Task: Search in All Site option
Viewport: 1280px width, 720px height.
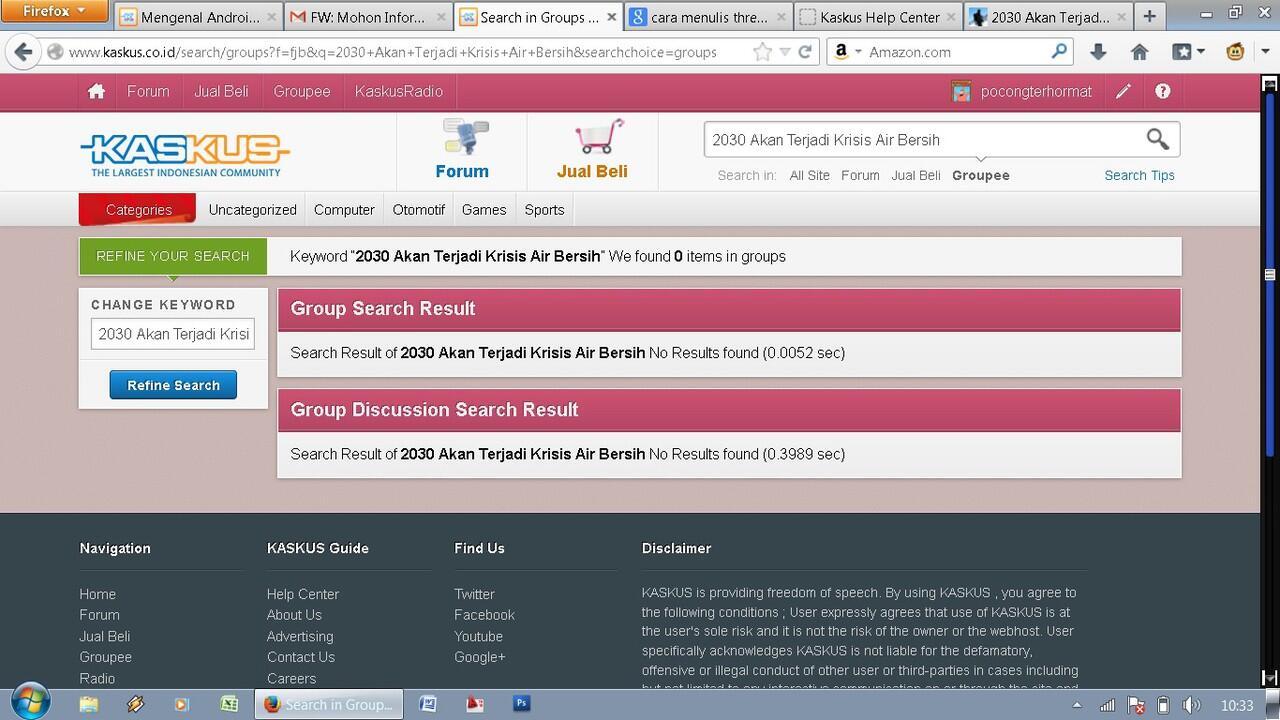Action: [x=809, y=175]
